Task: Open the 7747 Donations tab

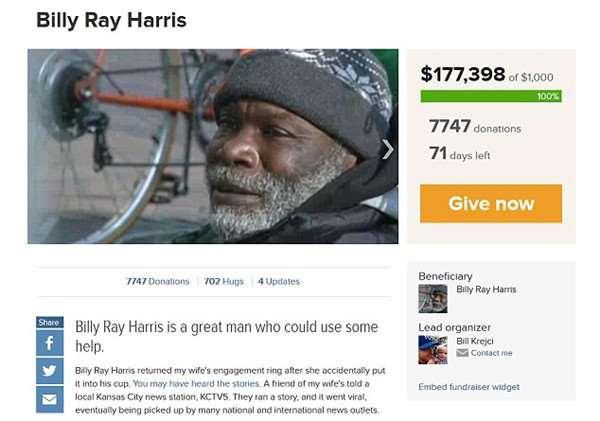Action: (x=158, y=281)
